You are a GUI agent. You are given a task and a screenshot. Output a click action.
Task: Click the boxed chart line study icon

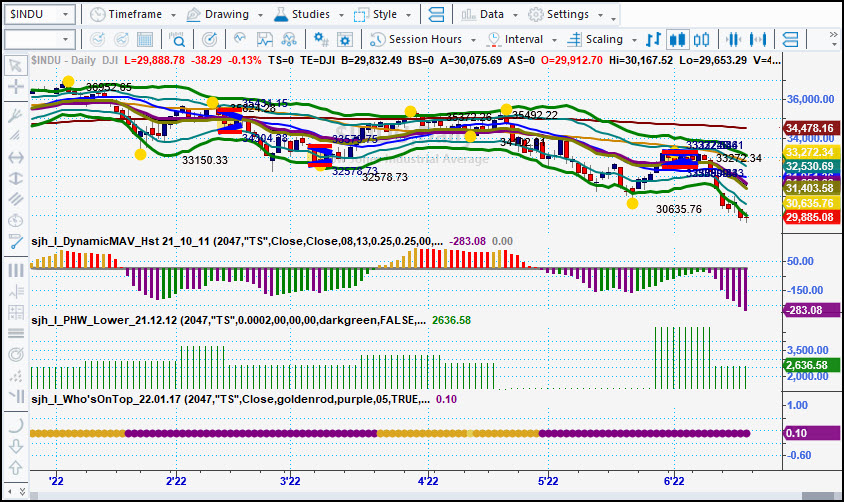[x=264, y=39]
